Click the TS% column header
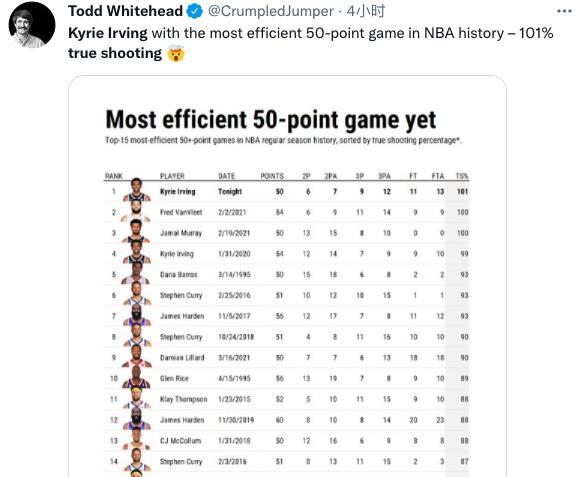 (x=462, y=176)
